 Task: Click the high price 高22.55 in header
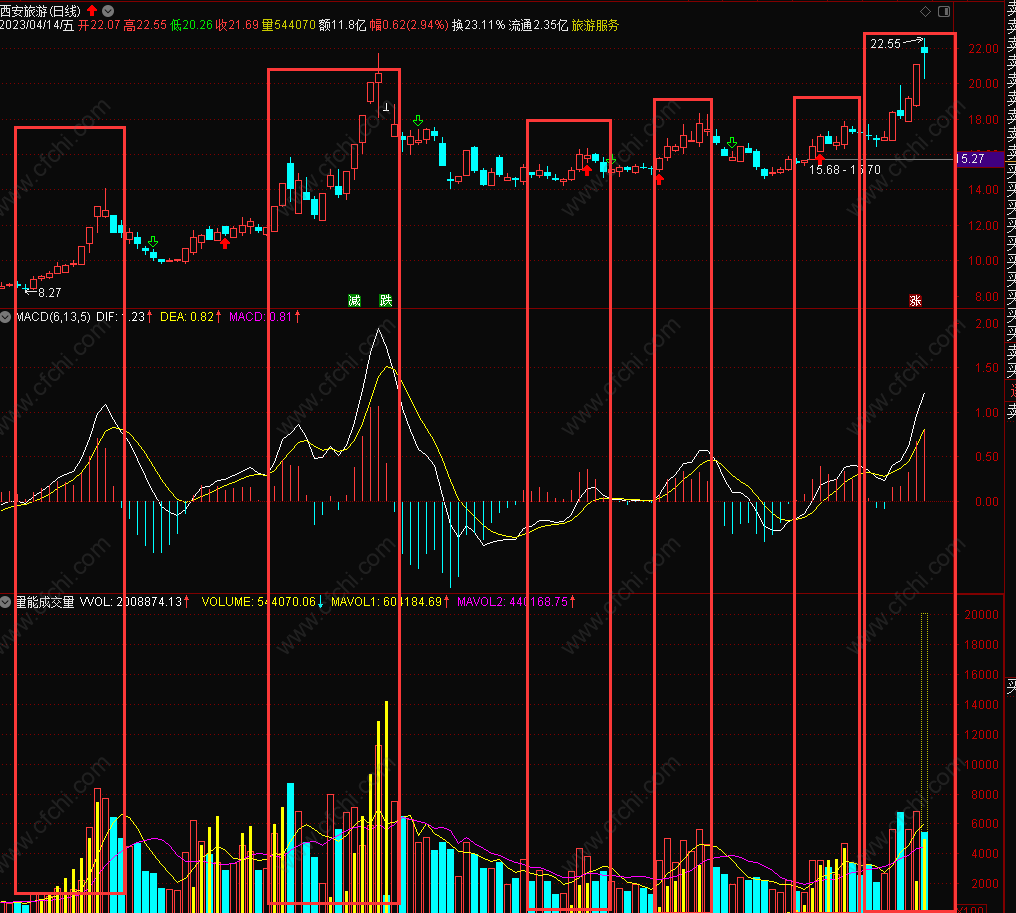coord(145,25)
